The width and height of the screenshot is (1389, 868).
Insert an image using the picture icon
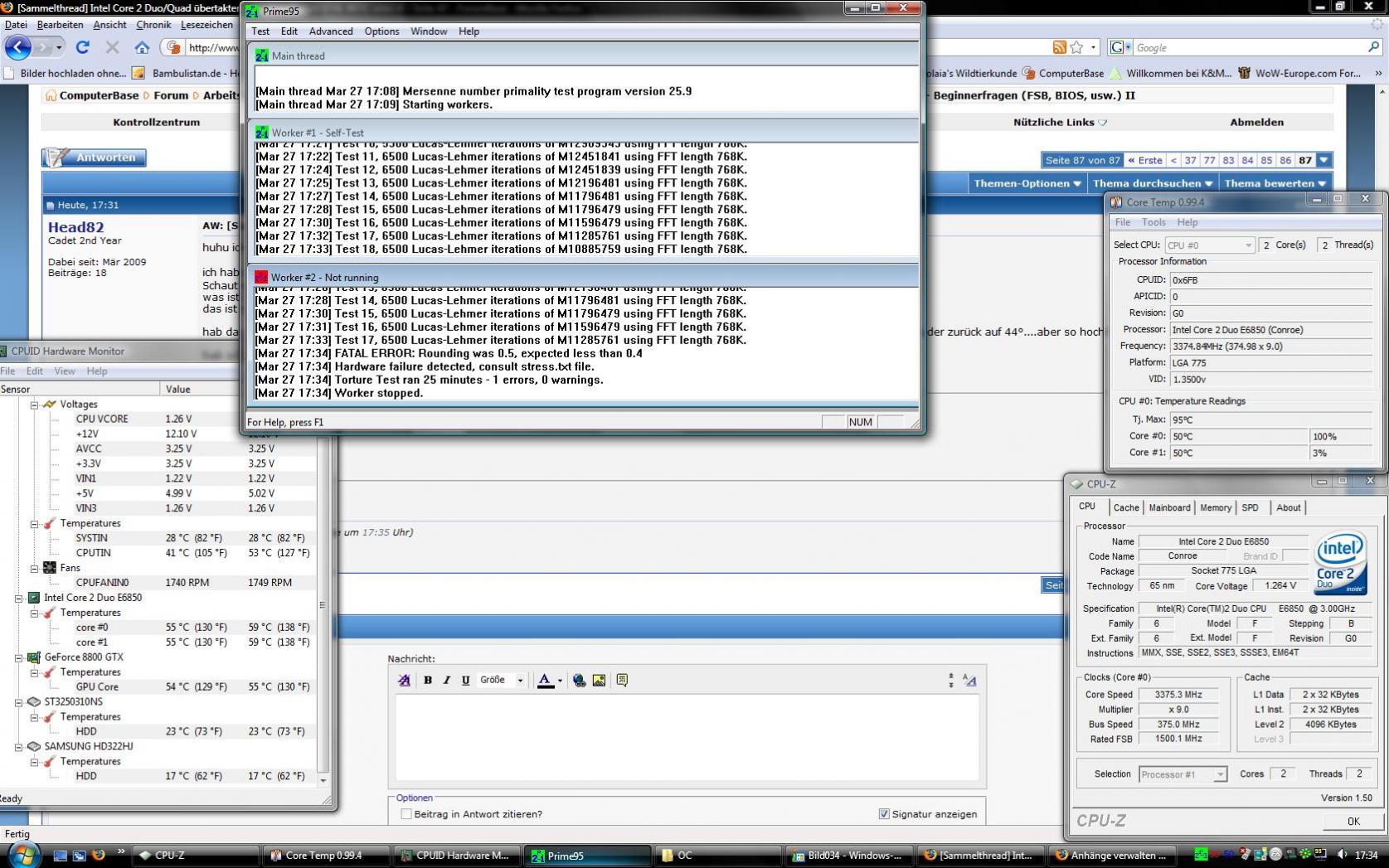pos(599,680)
